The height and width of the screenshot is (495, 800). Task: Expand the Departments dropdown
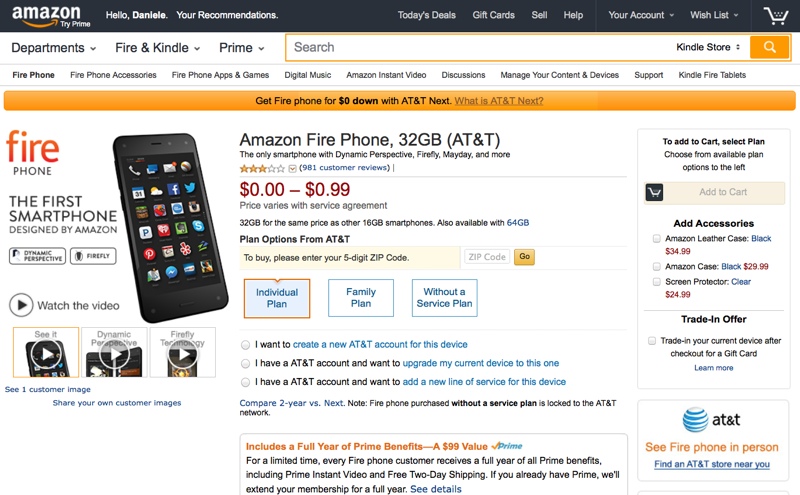click(54, 48)
